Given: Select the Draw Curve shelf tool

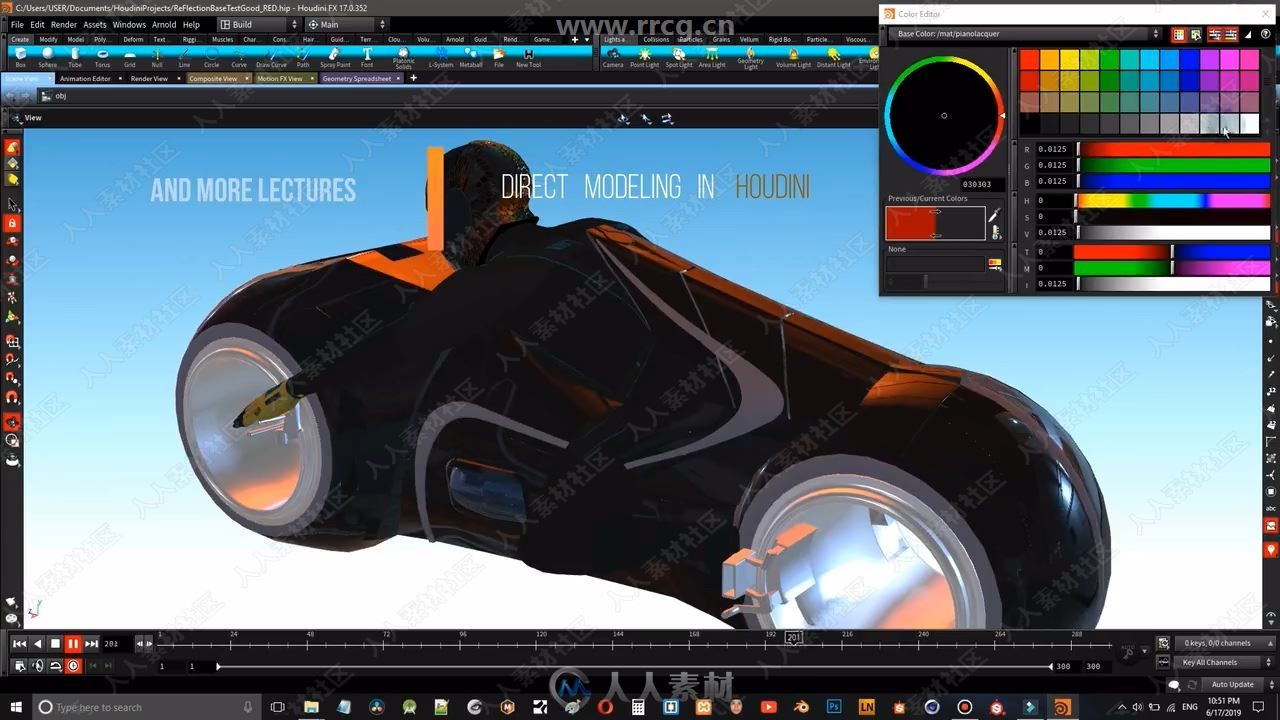Looking at the screenshot, I should [x=271, y=57].
